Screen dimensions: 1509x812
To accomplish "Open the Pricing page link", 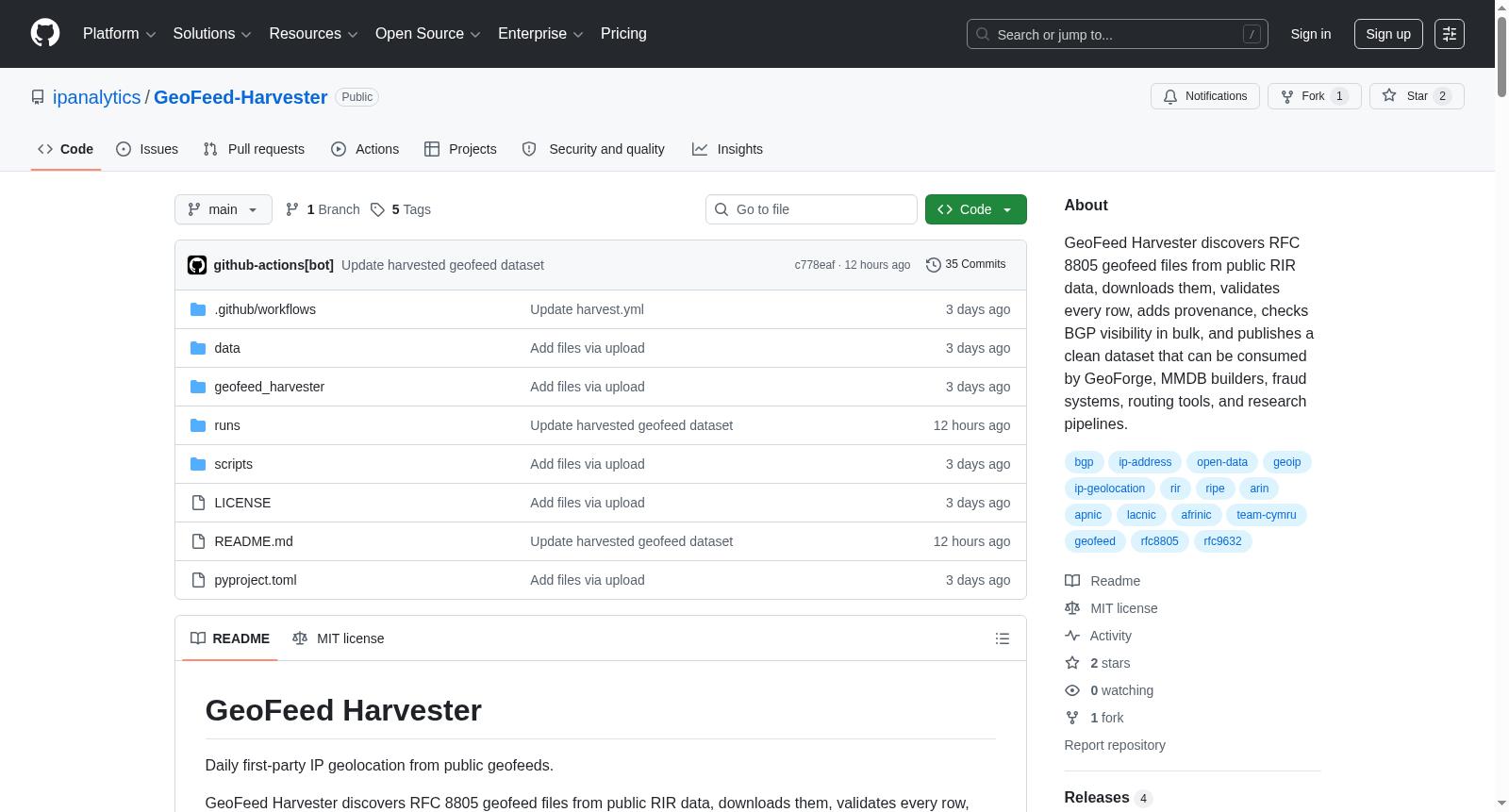I will tap(623, 34).
